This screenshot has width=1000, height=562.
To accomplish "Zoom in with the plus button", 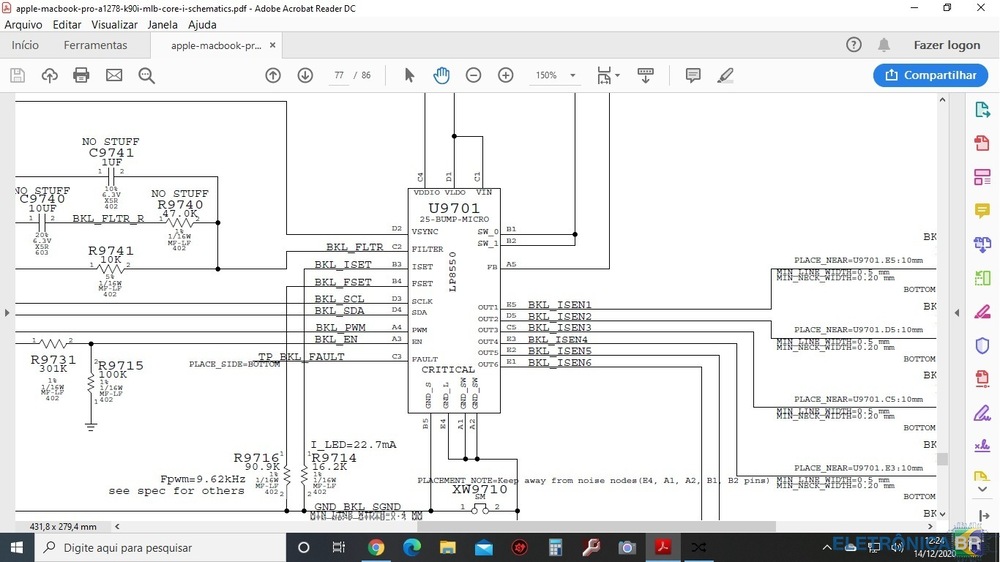I will point(506,75).
